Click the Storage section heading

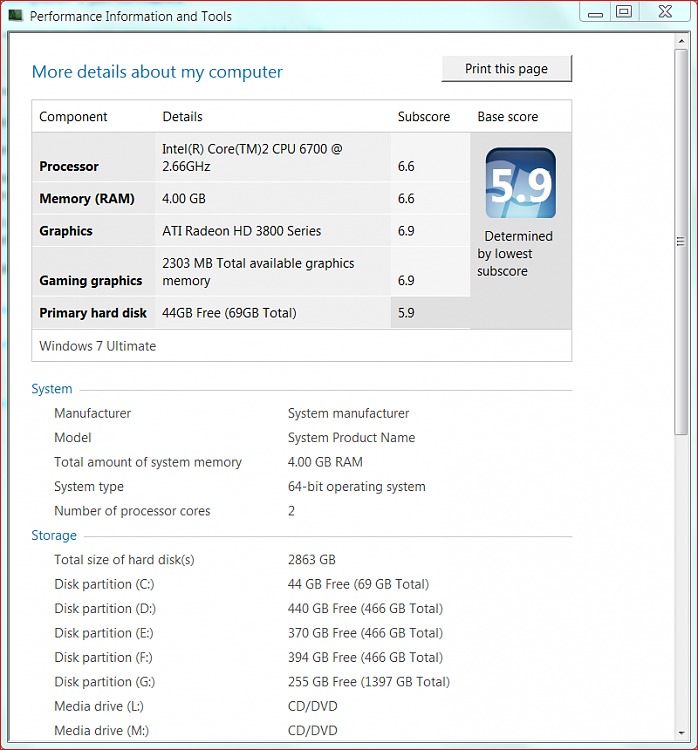click(54, 535)
